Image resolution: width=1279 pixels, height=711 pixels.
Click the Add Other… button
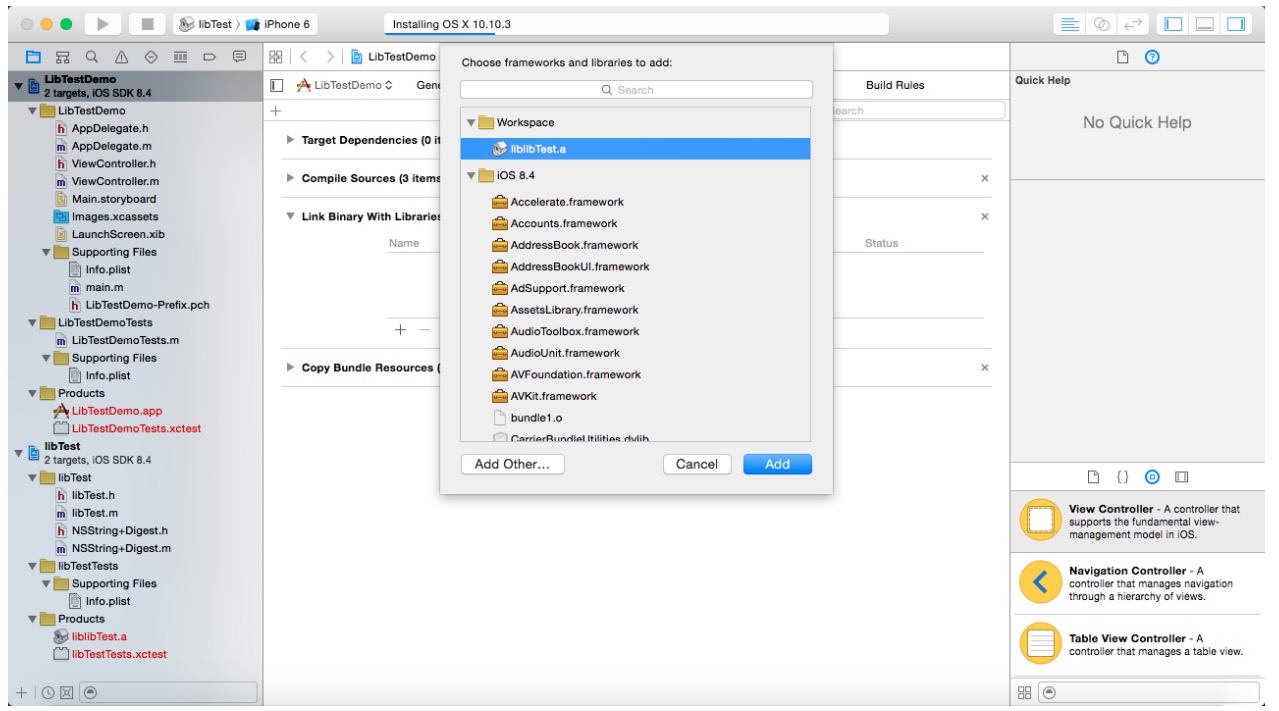pos(512,464)
